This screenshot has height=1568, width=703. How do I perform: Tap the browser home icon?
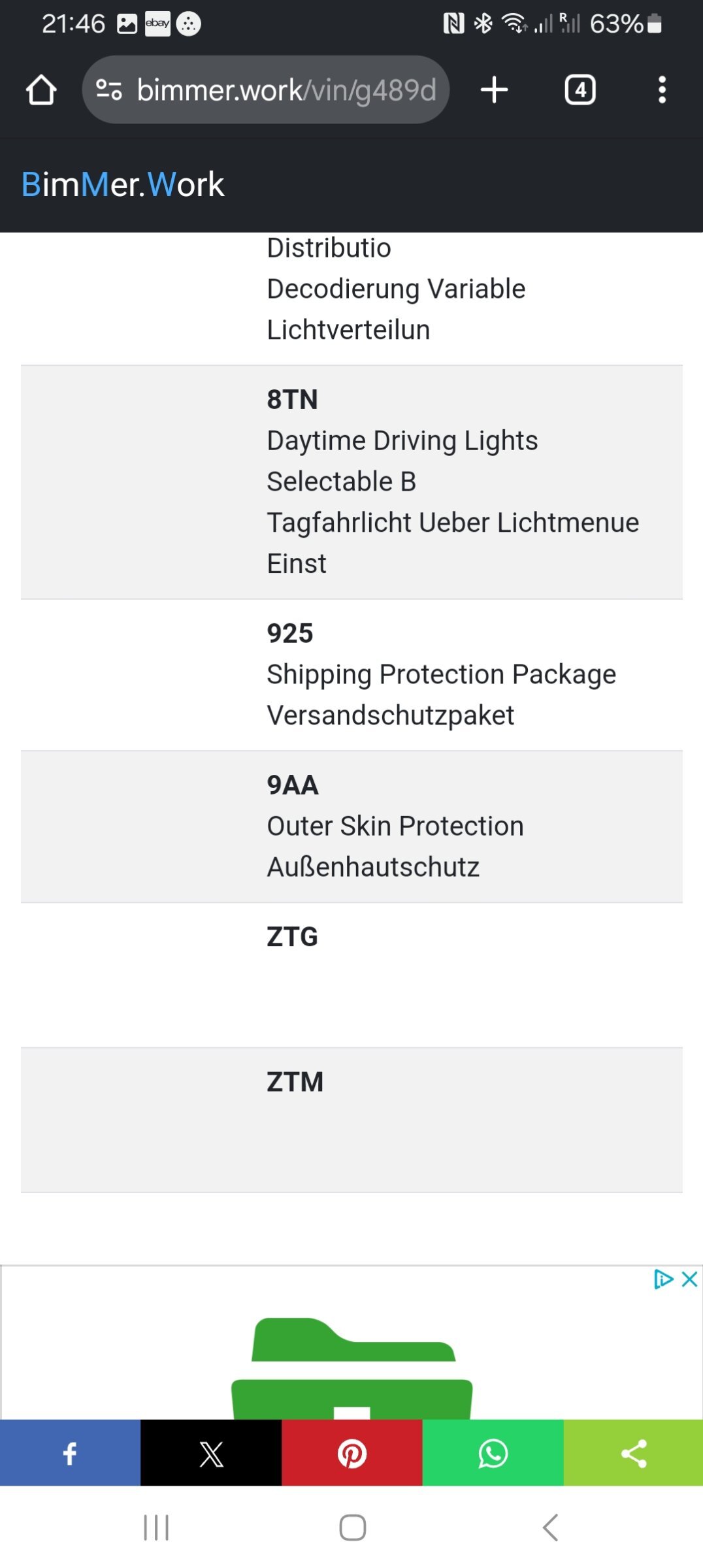click(x=41, y=90)
